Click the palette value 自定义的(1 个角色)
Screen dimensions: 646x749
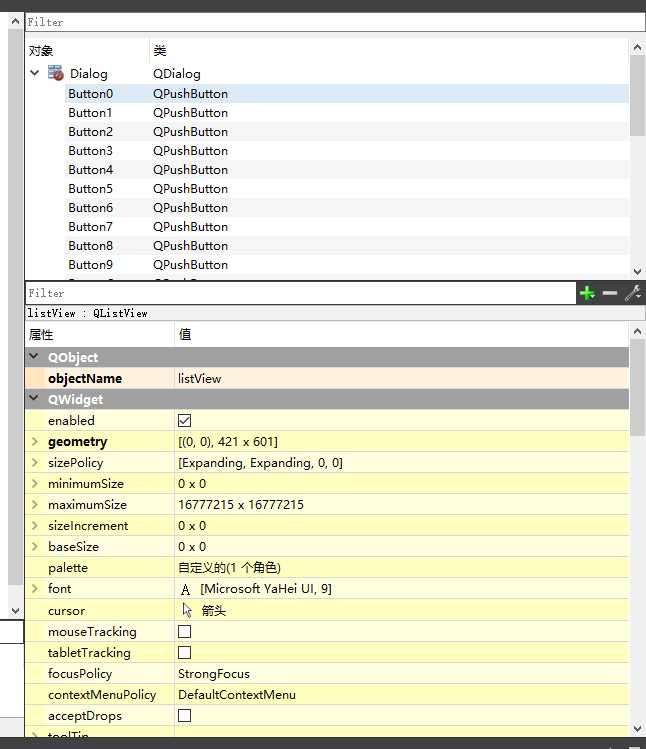point(229,568)
